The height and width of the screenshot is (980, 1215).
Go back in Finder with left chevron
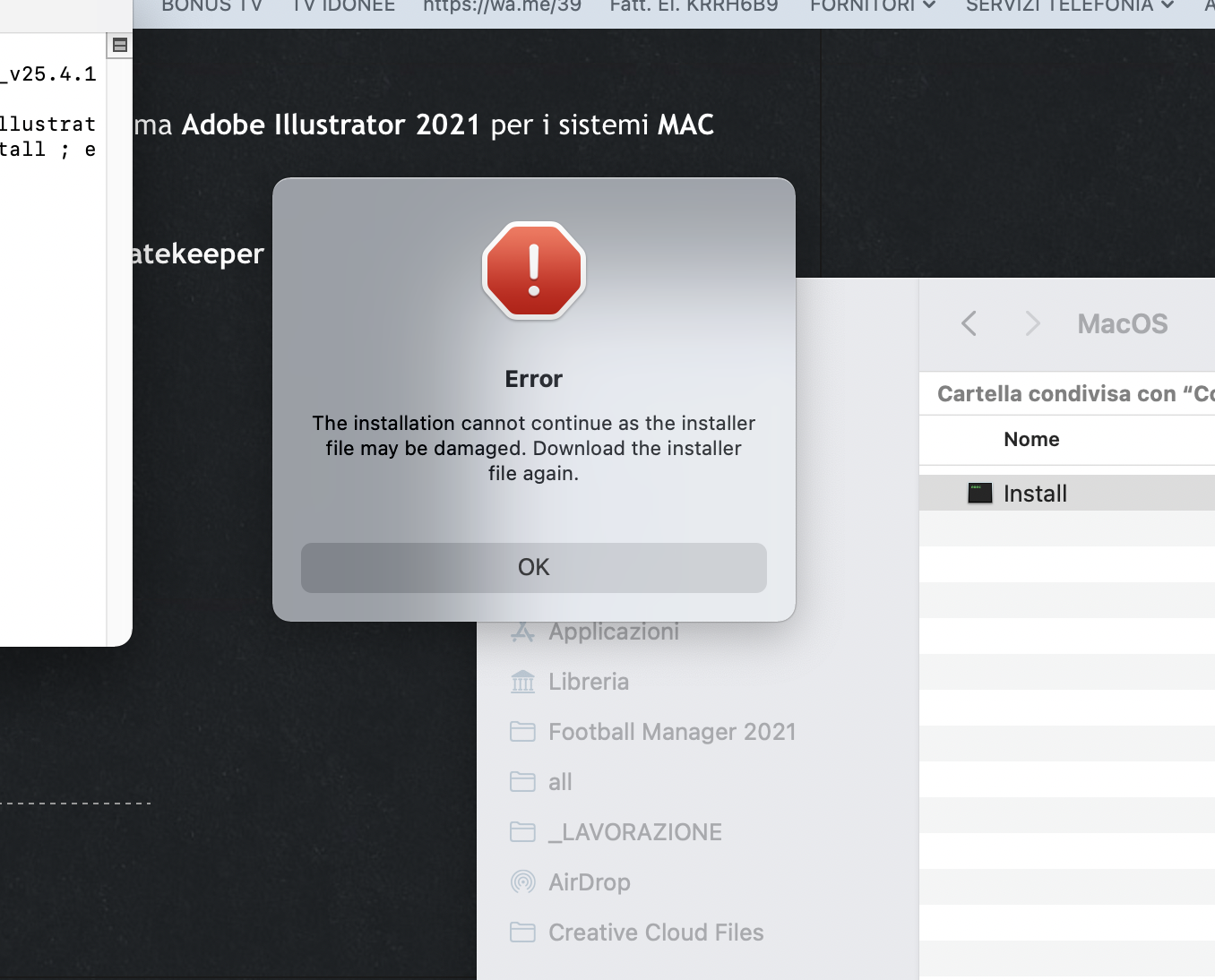(x=969, y=323)
